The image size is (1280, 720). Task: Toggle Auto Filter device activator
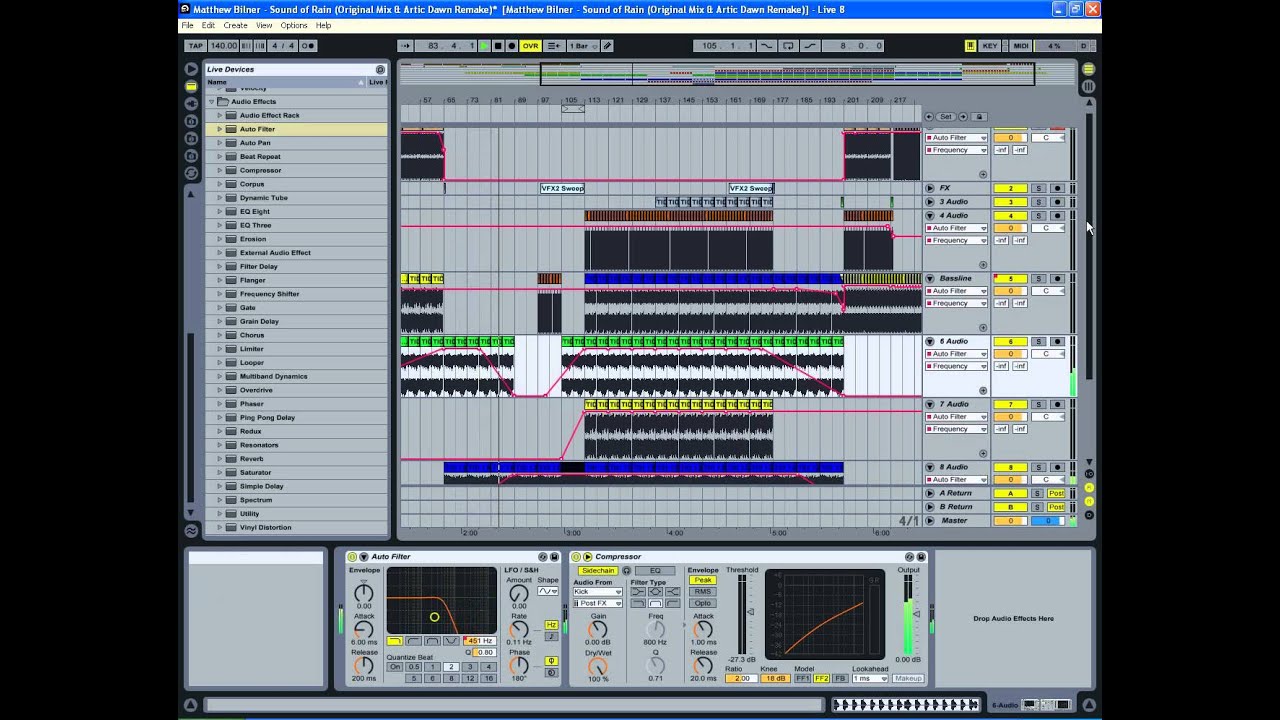point(352,557)
